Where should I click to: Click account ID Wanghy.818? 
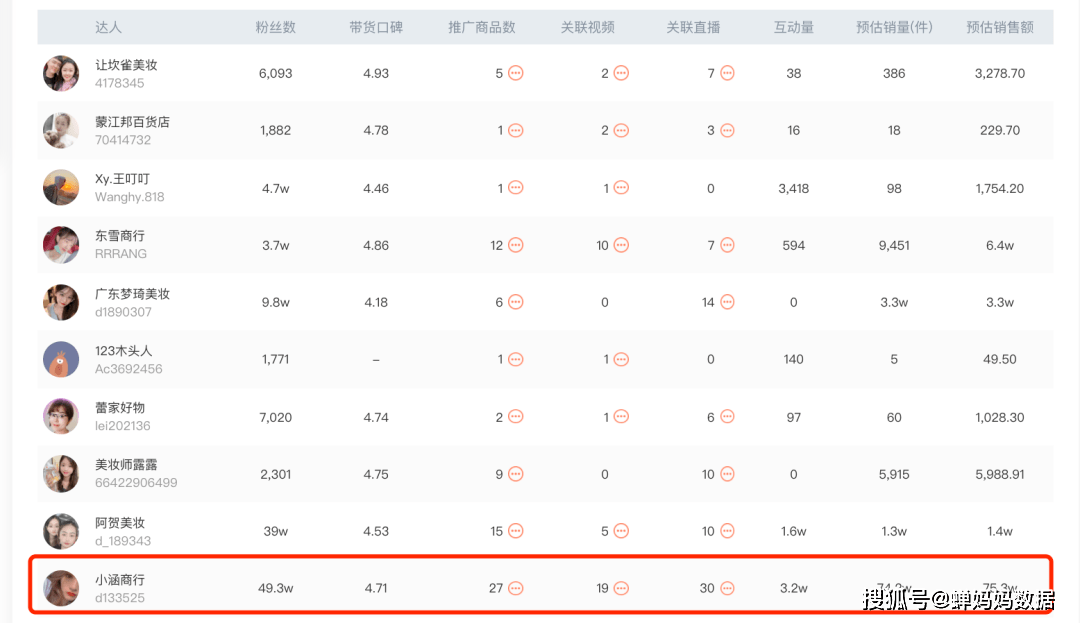pyautogui.click(x=129, y=197)
